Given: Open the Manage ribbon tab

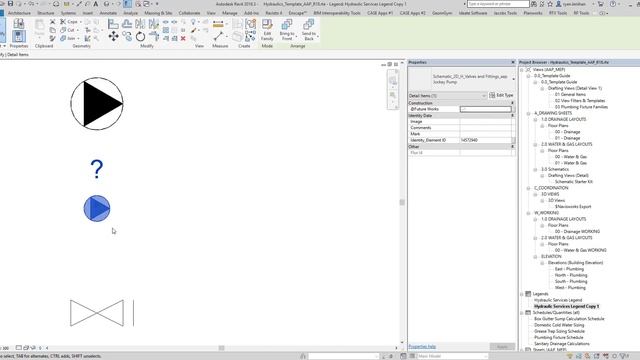Looking at the screenshot, I should pos(229,13).
